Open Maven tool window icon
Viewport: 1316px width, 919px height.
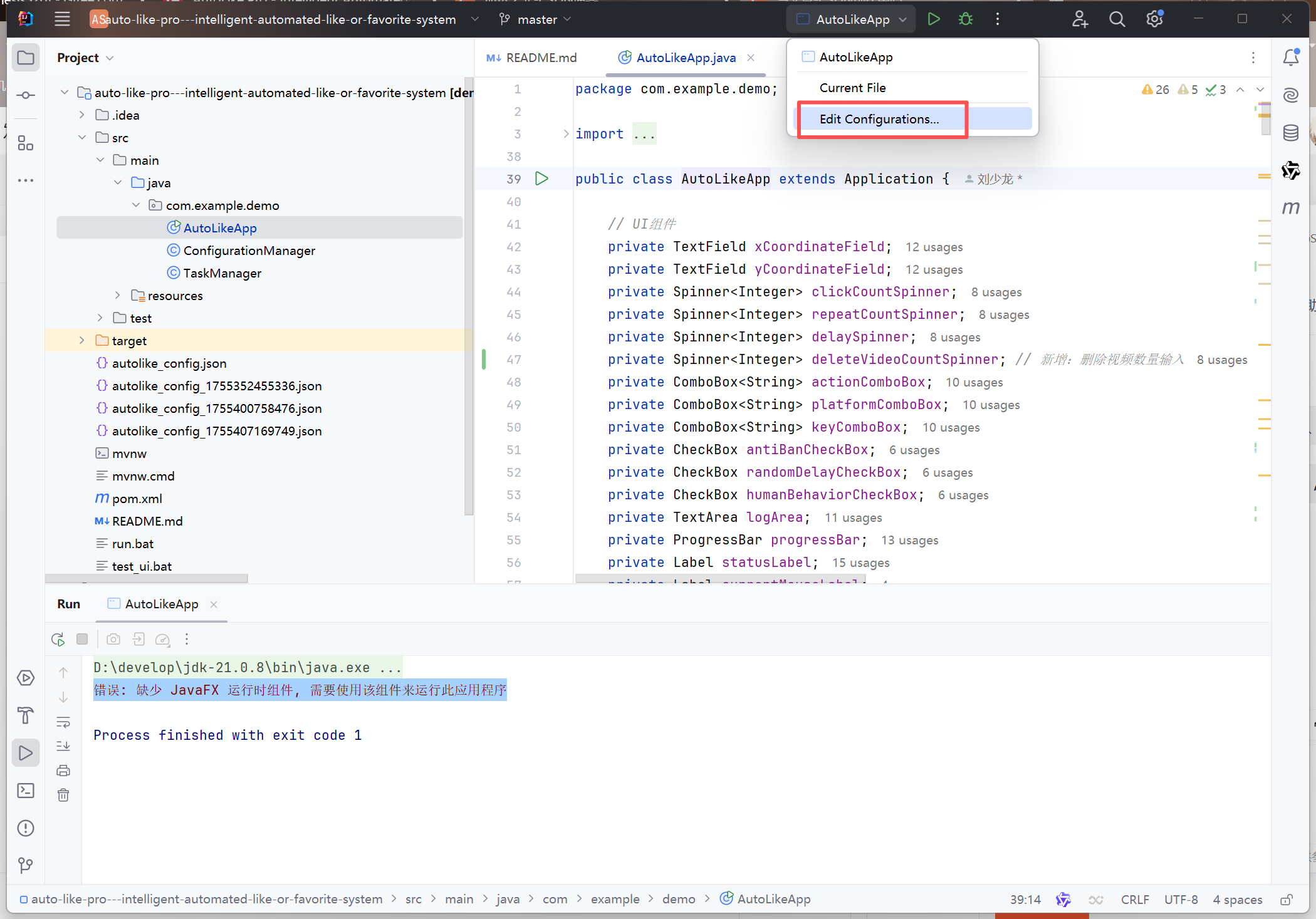tap(1290, 208)
